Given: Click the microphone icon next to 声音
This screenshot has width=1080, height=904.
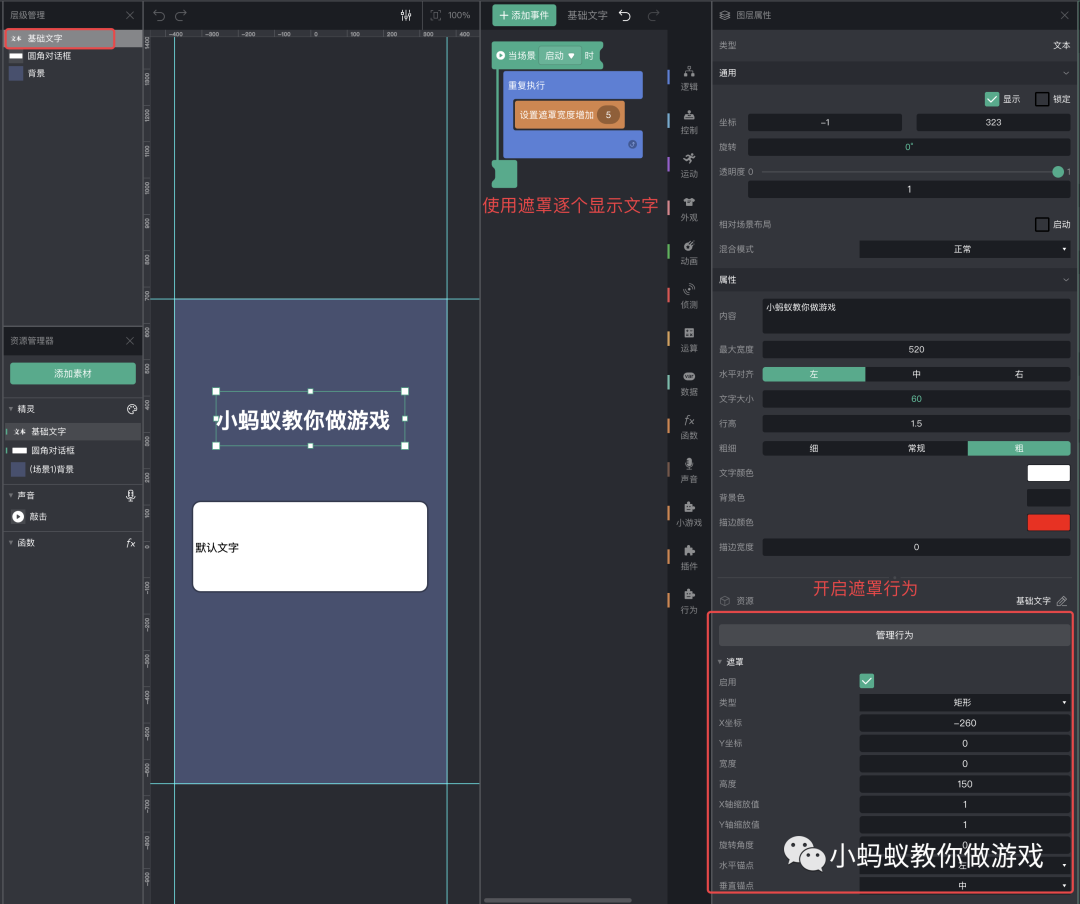Looking at the screenshot, I should tap(130, 495).
